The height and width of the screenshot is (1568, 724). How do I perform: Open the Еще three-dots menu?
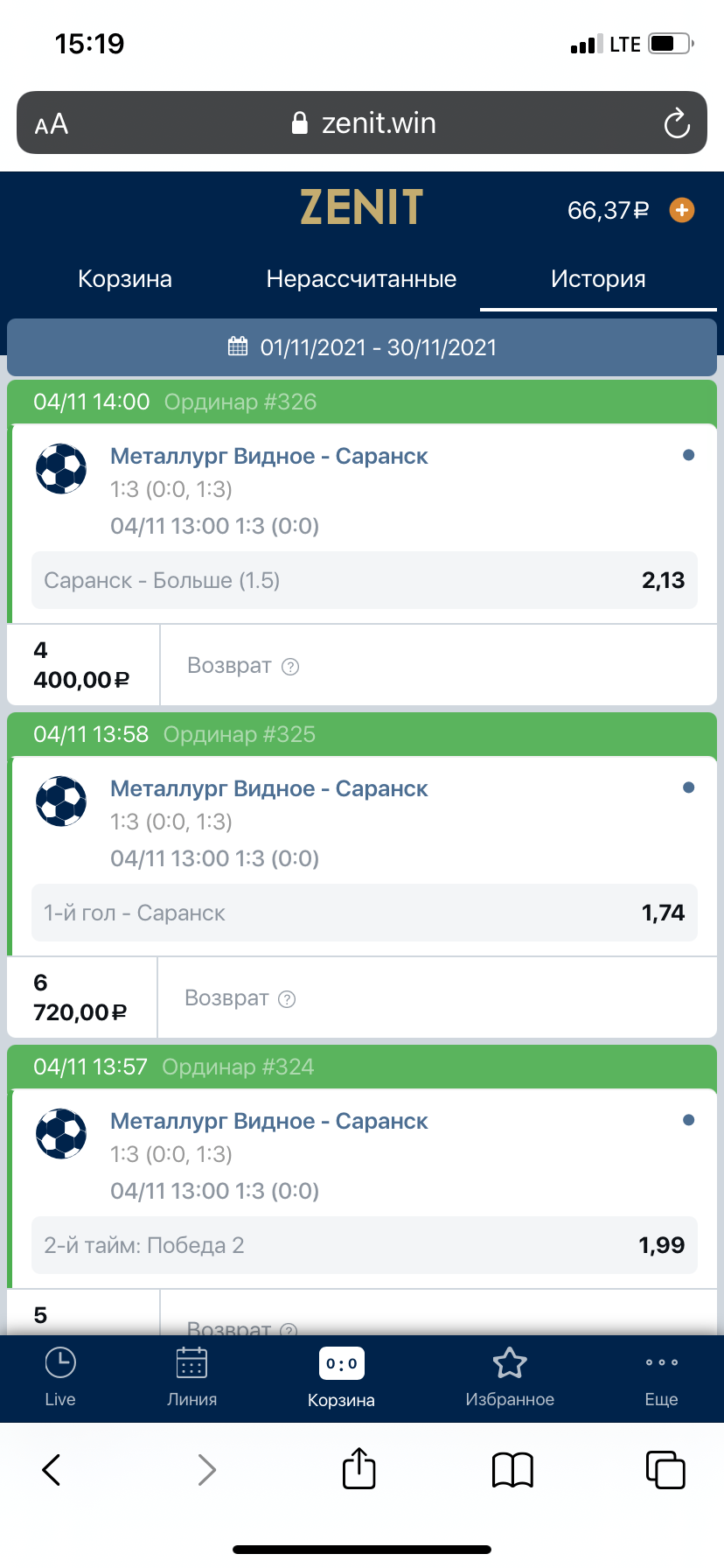point(661,1363)
